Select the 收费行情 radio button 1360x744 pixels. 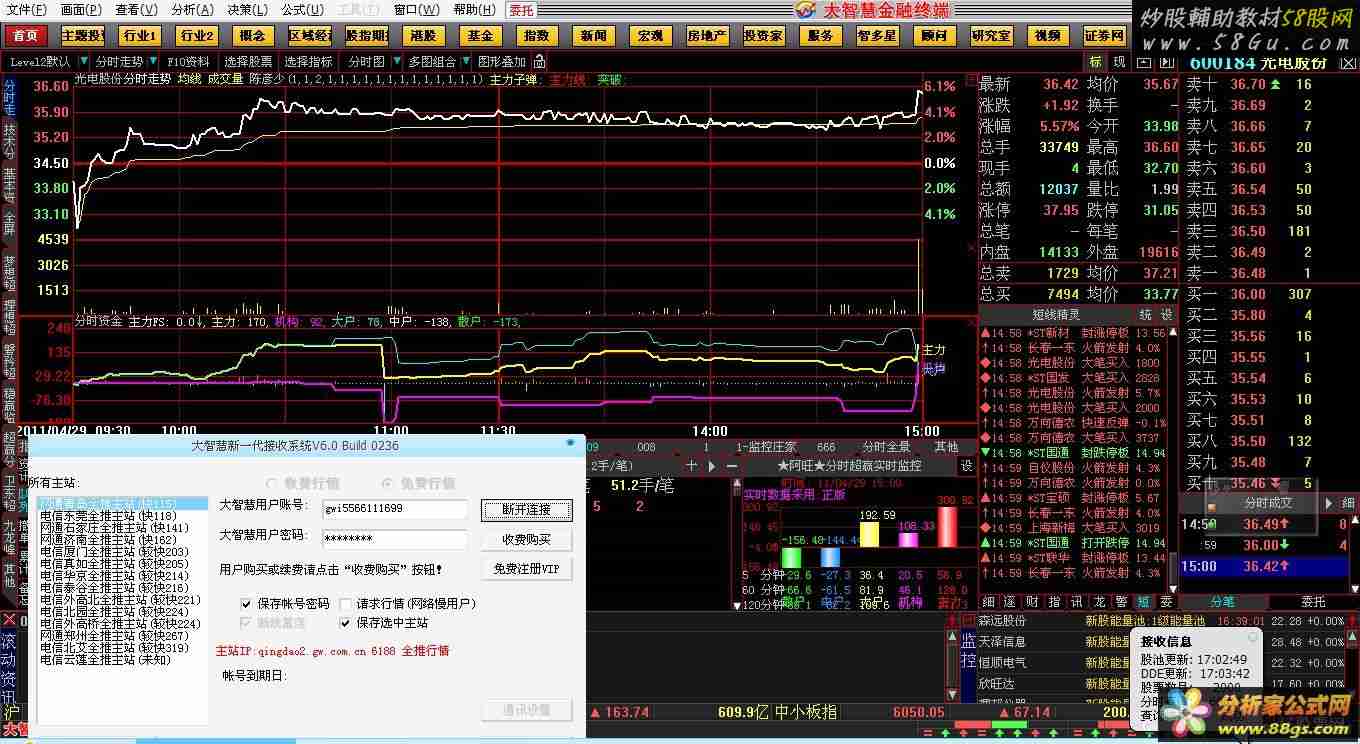tap(272, 483)
